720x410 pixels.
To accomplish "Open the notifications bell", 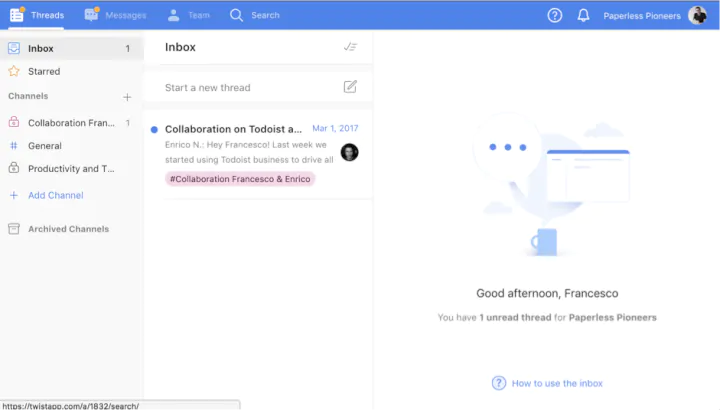I will [583, 16].
